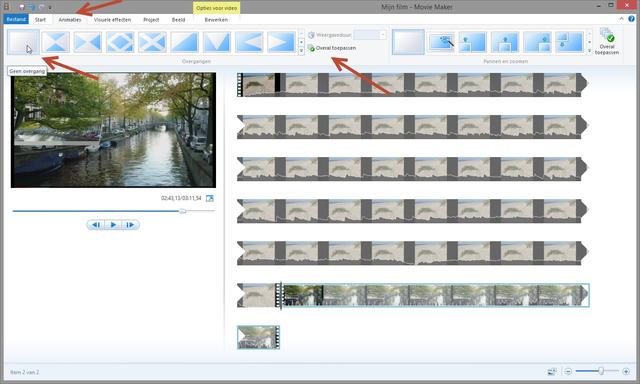Click the preview seek bar slider handle

182,211
